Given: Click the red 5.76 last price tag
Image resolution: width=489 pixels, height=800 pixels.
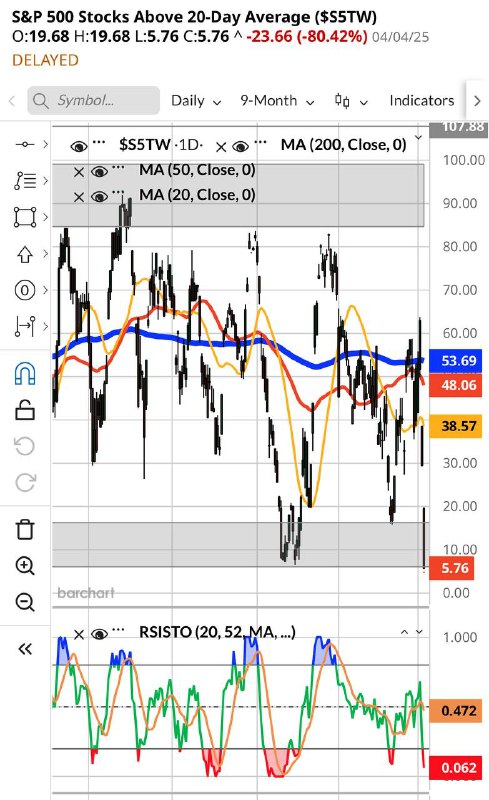Looking at the screenshot, I should coord(452,568).
